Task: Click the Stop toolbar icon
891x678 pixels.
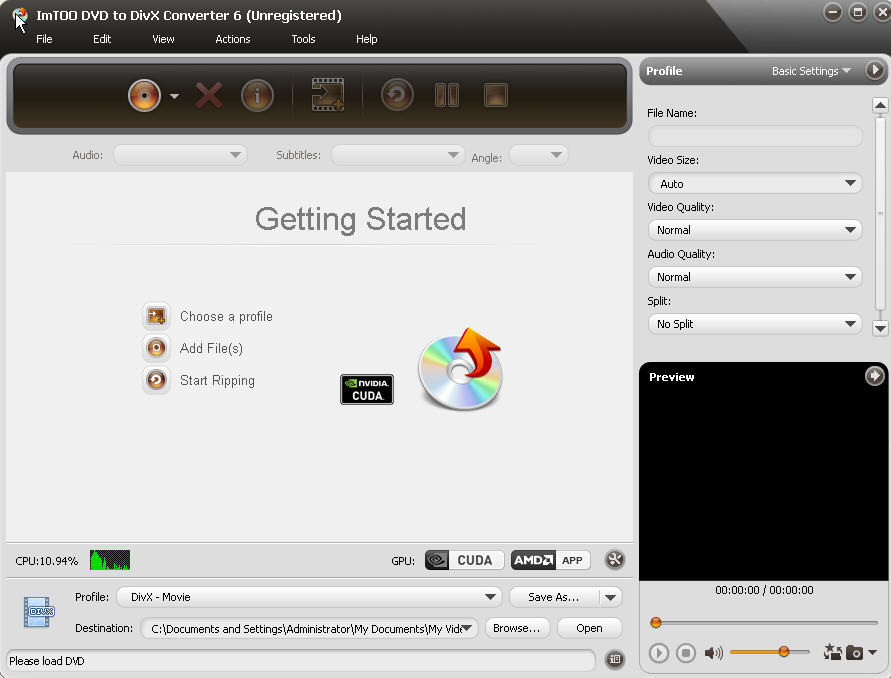Action: [x=496, y=95]
